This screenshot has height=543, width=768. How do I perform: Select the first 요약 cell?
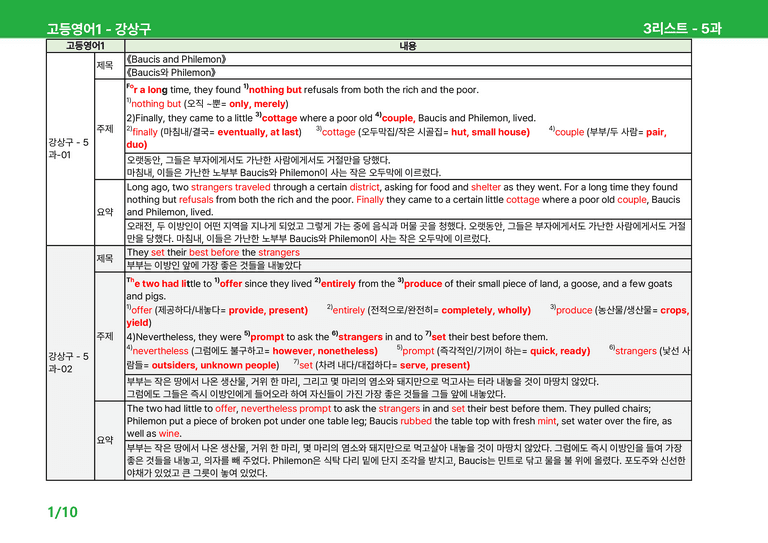point(109,212)
